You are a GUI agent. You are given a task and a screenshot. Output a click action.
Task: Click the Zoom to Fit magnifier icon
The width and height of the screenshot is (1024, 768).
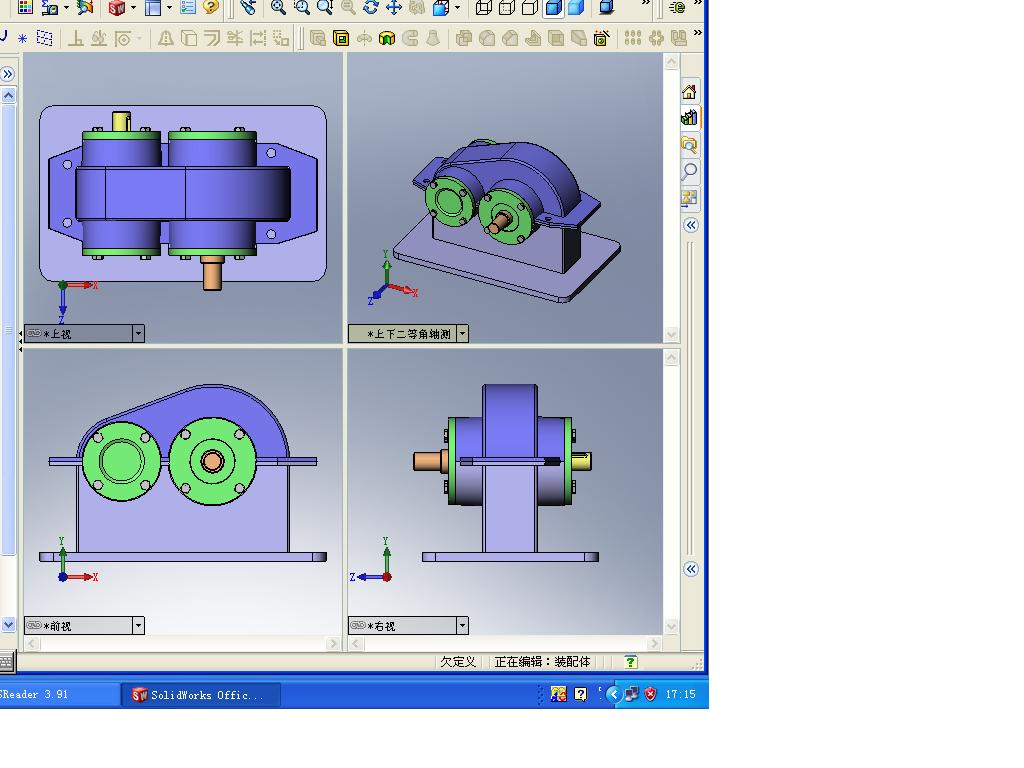[278, 8]
